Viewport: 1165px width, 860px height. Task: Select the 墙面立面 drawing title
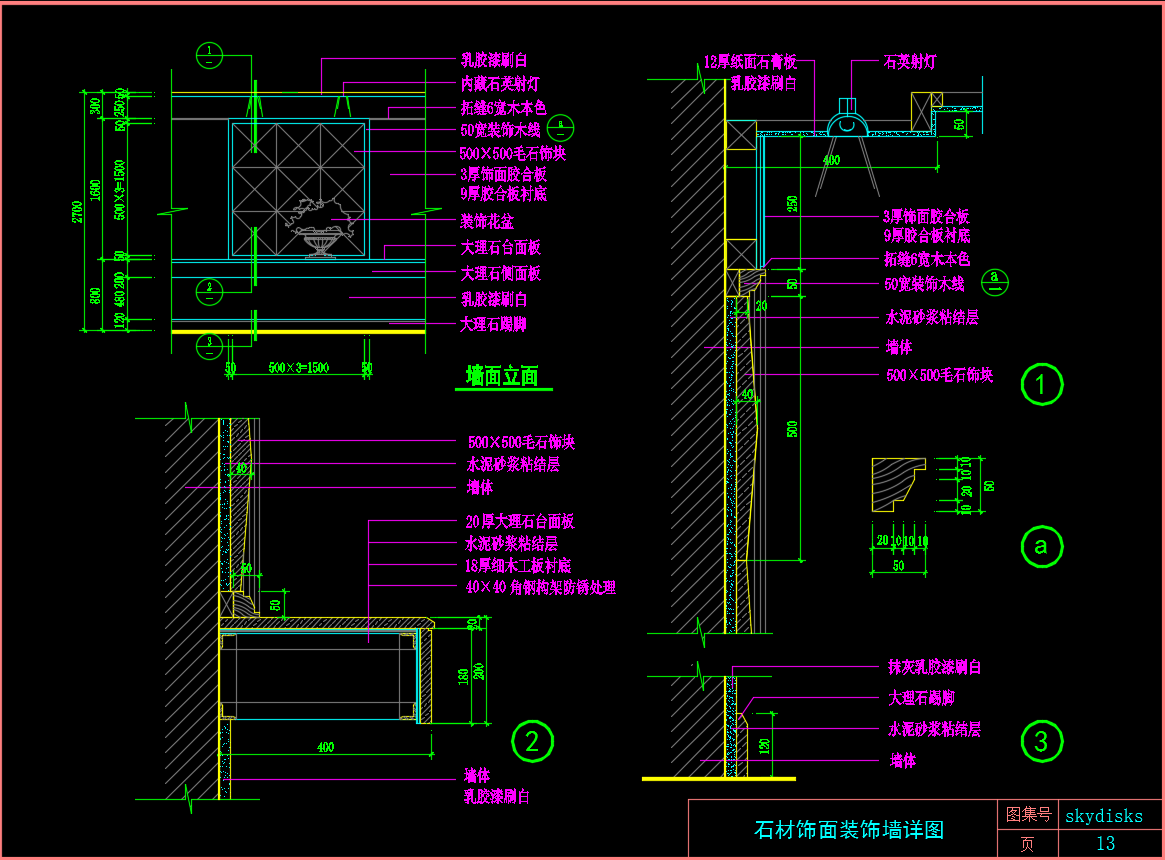(x=502, y=376)
